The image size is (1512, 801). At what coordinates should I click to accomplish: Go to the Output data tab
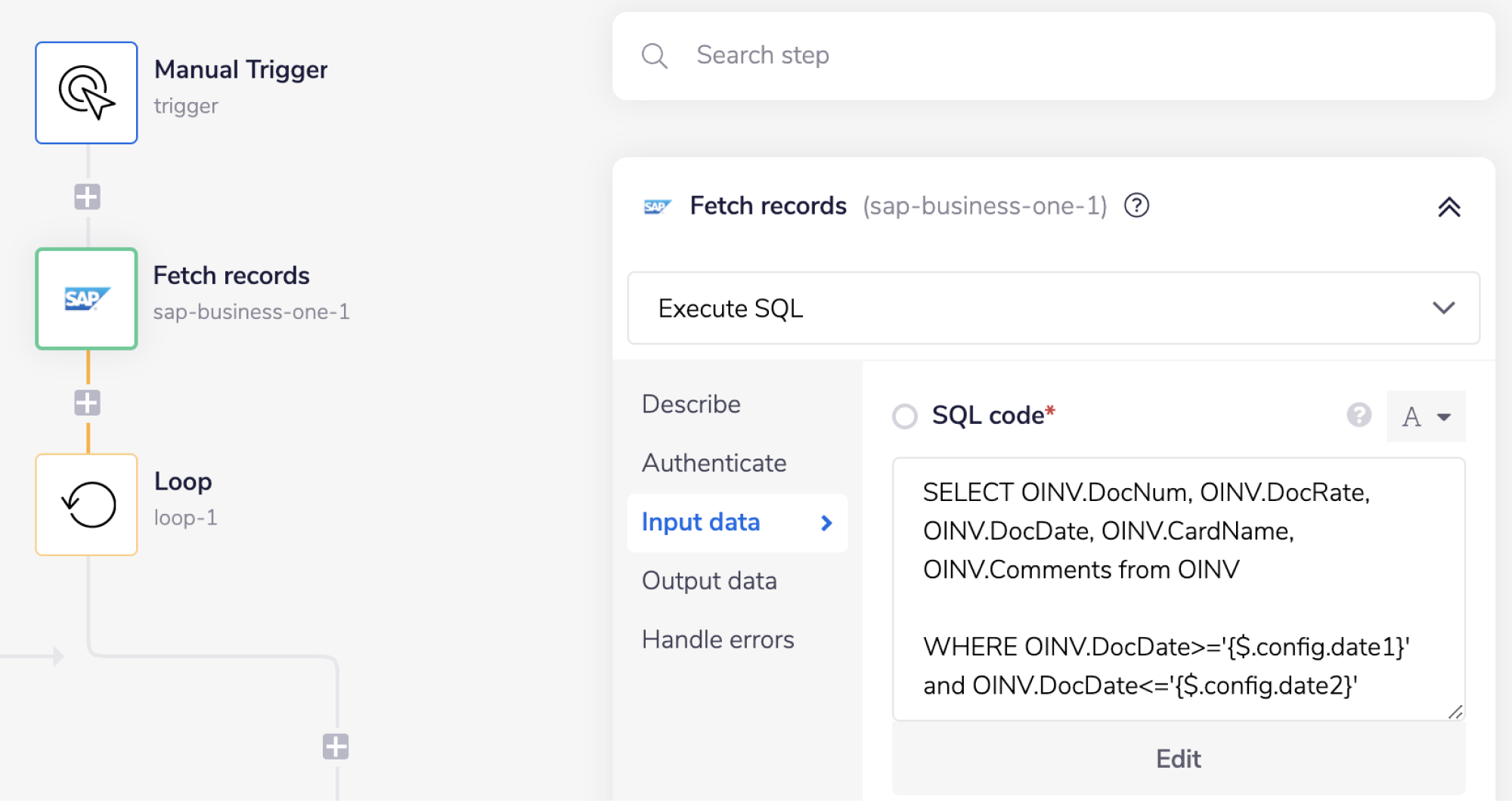[x=709, y=581]
